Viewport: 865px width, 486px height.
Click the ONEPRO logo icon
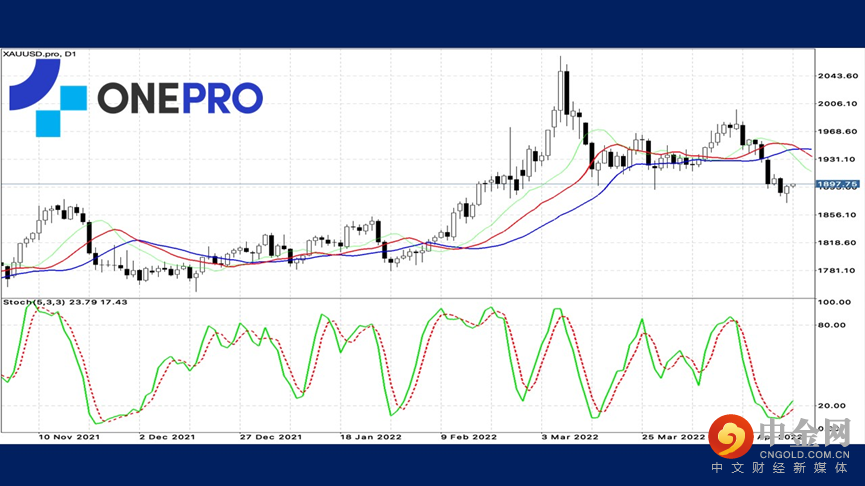point(48,98)
